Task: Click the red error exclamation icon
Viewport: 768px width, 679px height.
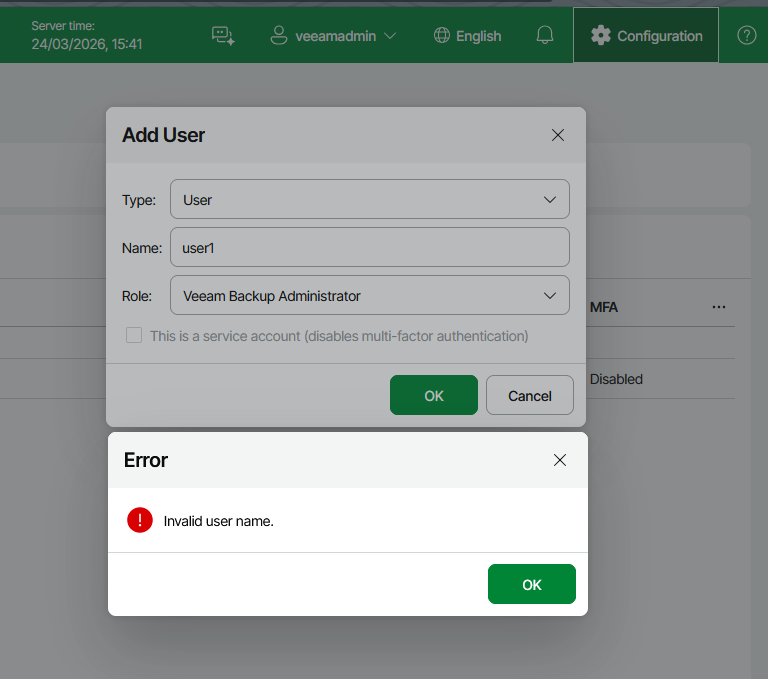Action: [140, 520]
